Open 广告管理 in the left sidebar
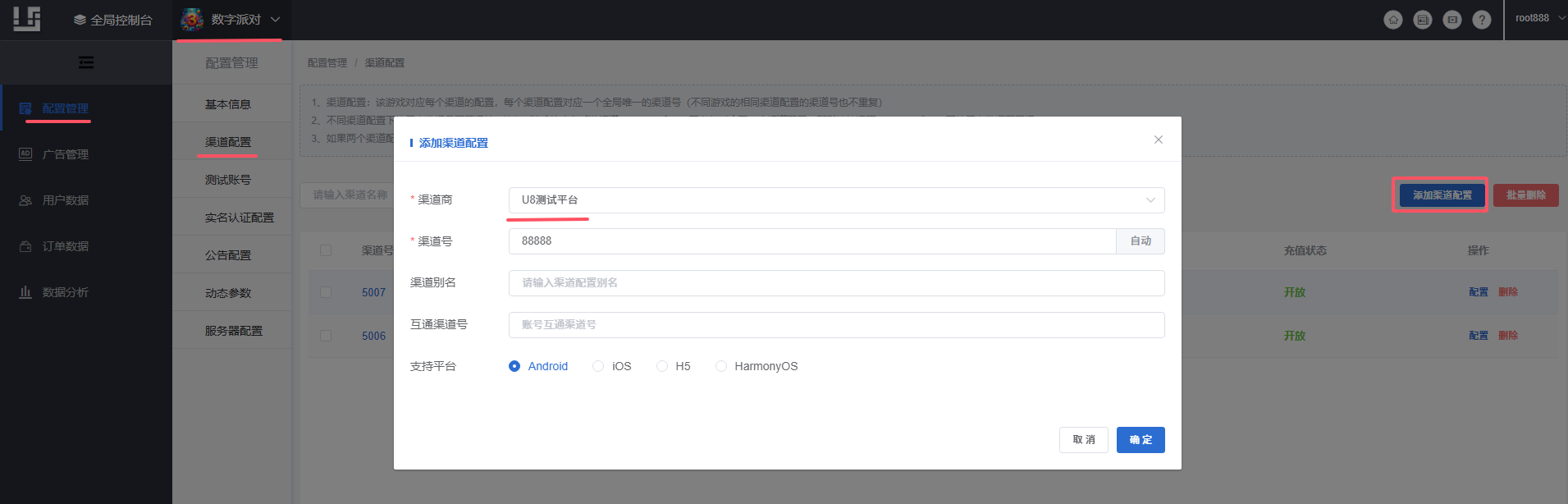Image resolution: width=1568 pixels, height=504 pixels. pyautogui.click(x=66, y=154)
